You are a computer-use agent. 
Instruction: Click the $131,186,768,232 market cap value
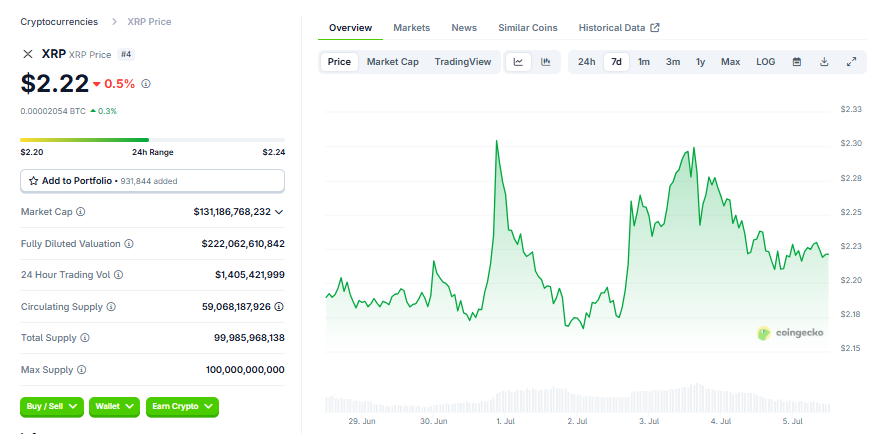[232, 212]
